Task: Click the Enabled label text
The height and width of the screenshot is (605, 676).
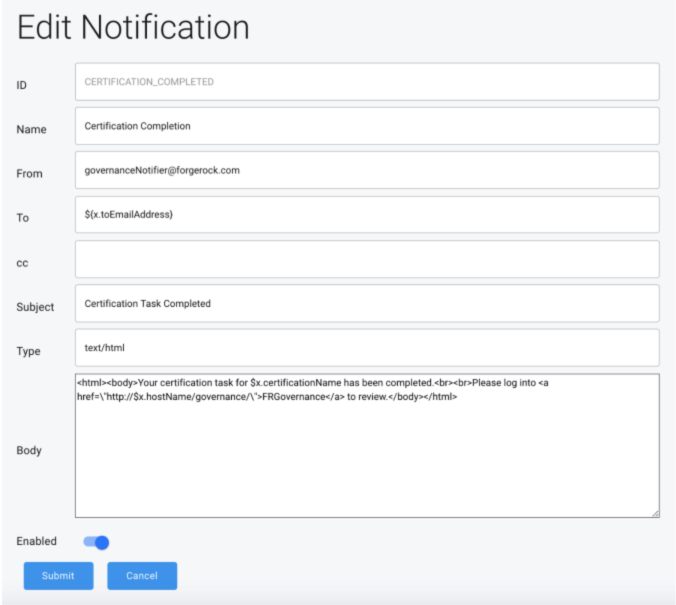Action: (x=36, y=541)
